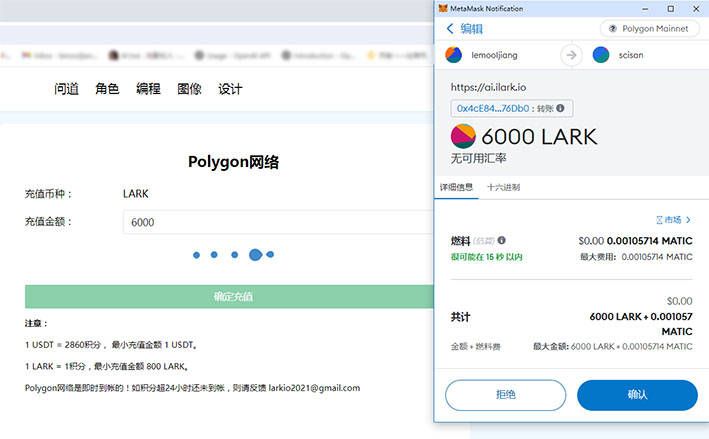Open the 编程 menu on the webpage
Image resolution: width=709 pixels, height=439 pixels.
[148, 89]
